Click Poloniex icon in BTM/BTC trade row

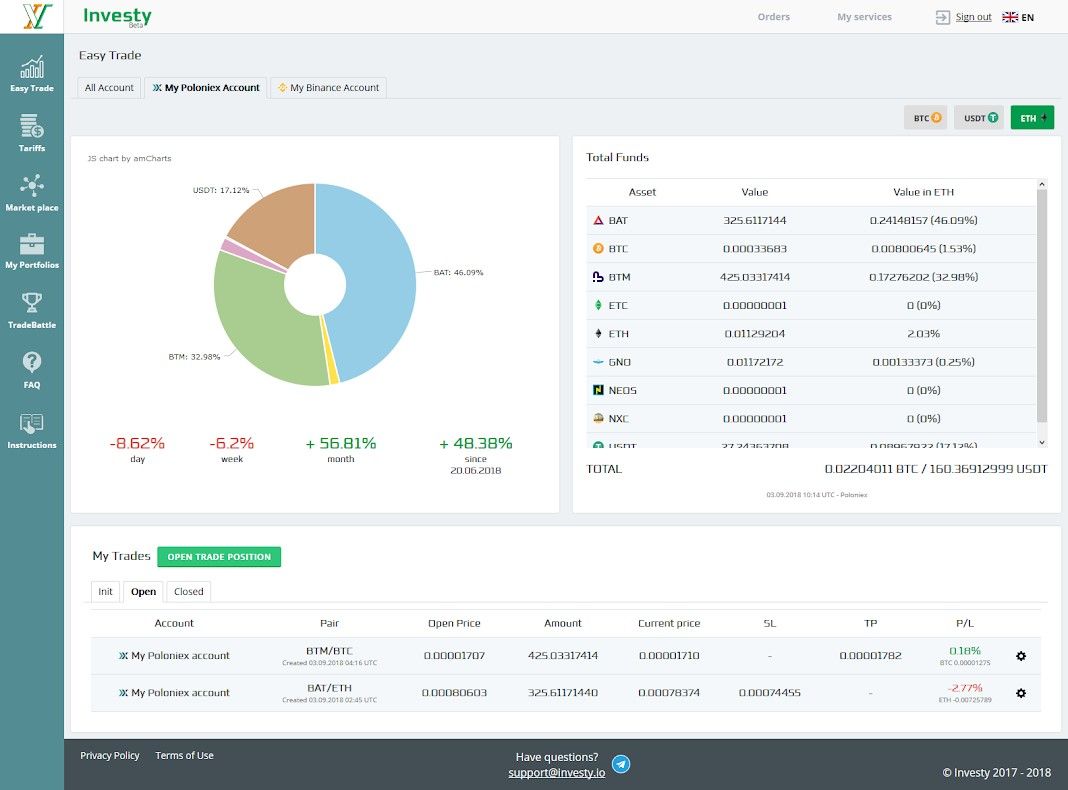(123, 656)
